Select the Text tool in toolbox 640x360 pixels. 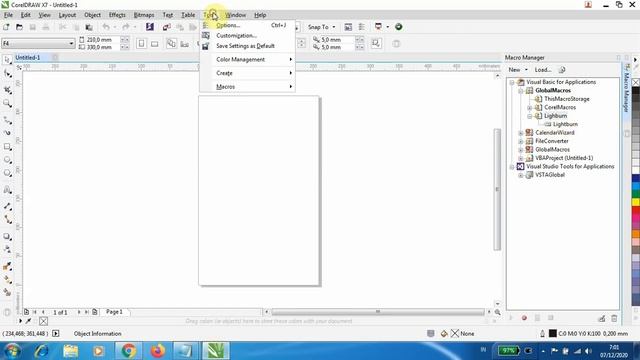[x=7, y=190]
